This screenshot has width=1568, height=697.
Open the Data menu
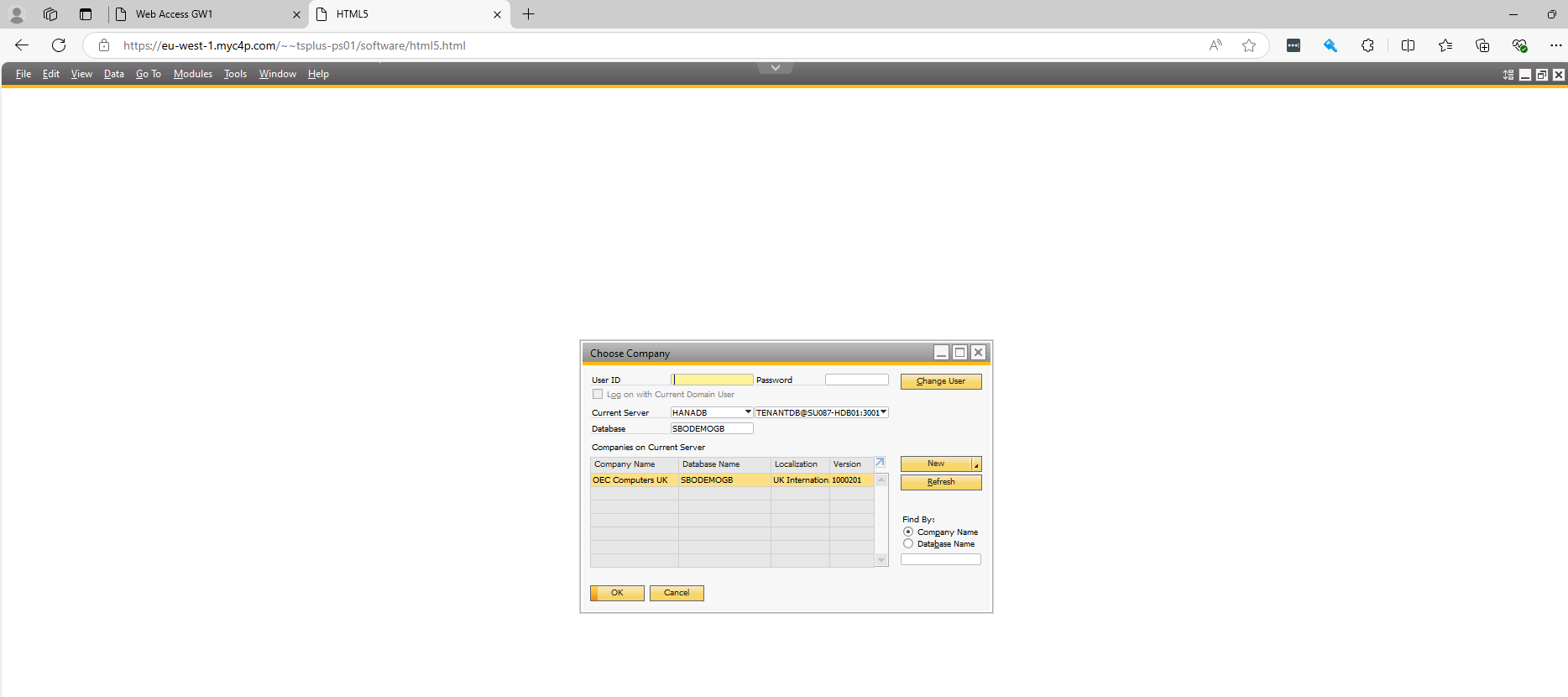pyautogui.click(x=114, y=74)
